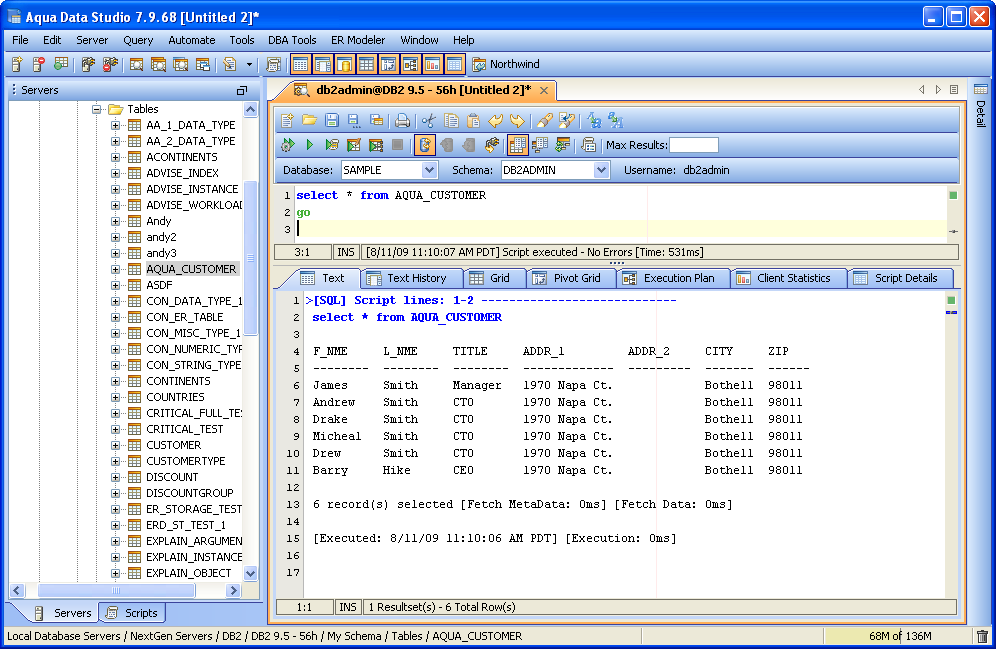Toggle the highlighted auto-commit toolbar button
Image resolution: width=996 pixels, height=649 pixels.
pos(425,145)
